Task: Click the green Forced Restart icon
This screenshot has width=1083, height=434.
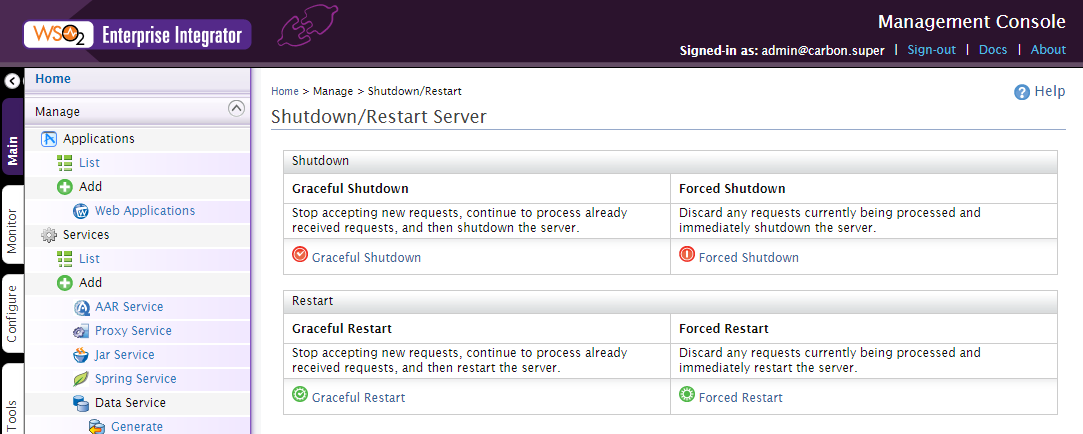Action: pos(687,395)
